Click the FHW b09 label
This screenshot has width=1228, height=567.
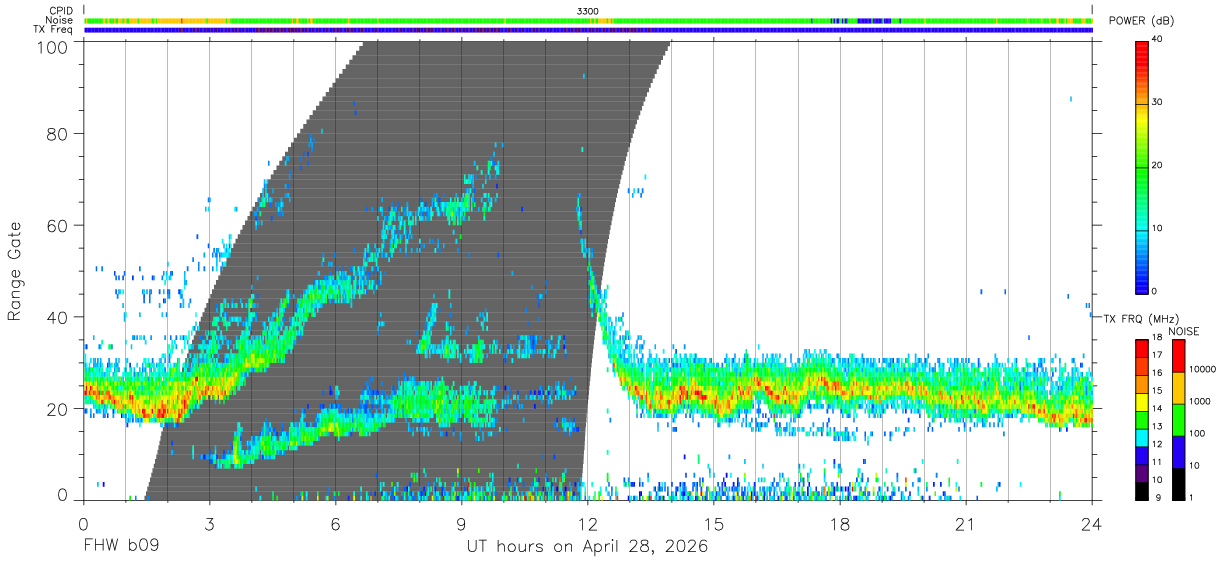(121, 547)
